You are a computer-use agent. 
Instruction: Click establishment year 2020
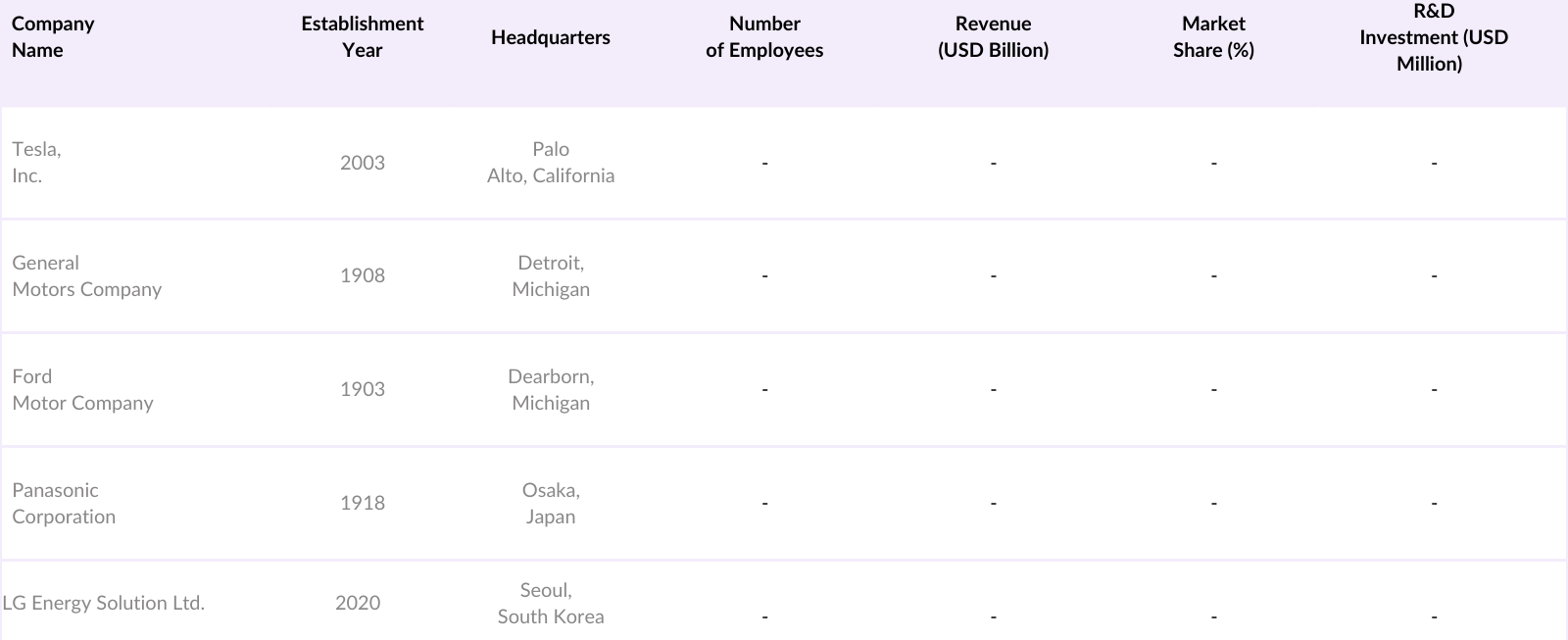point(357,603)
